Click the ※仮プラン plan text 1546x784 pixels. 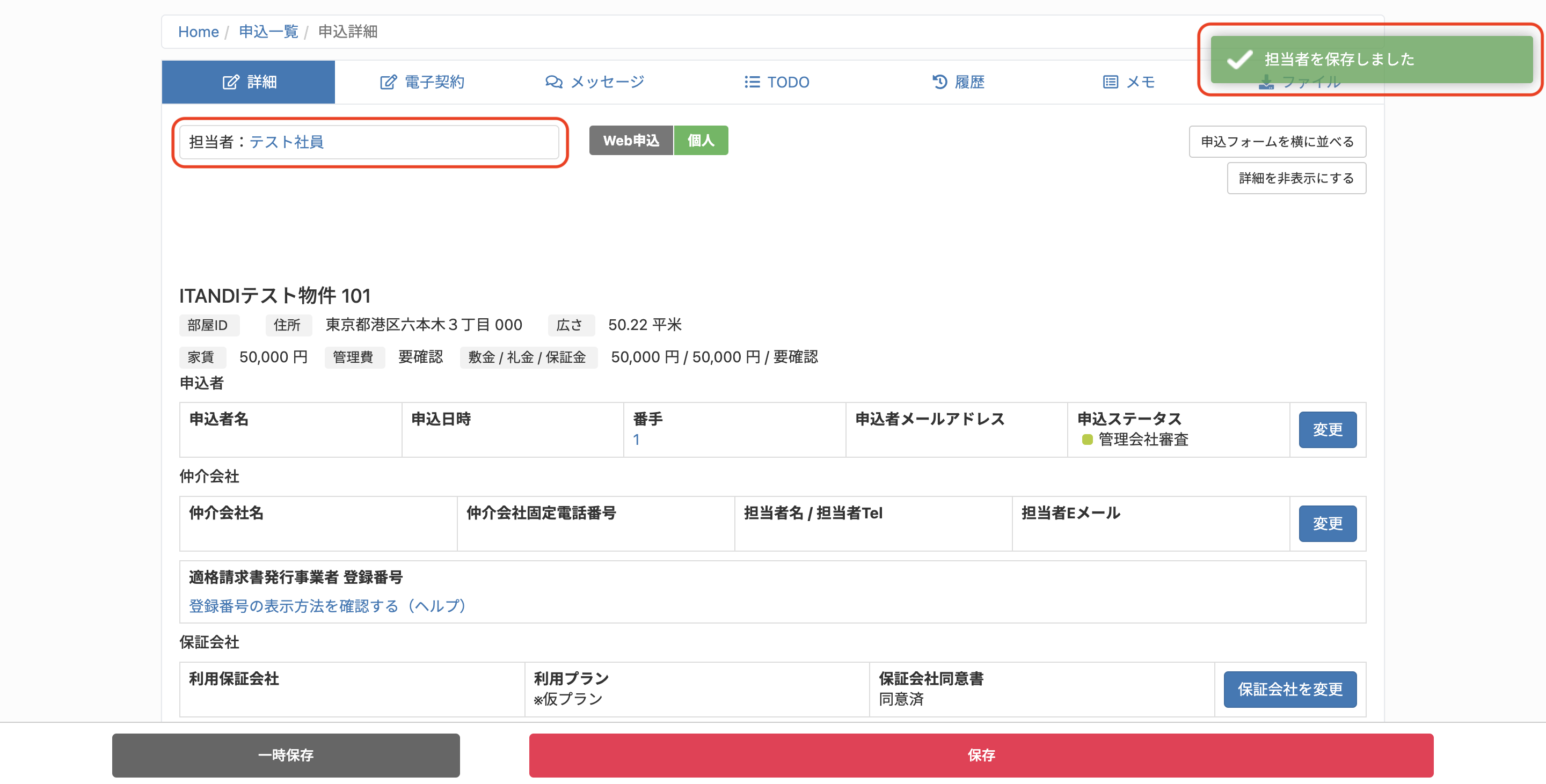568,699
